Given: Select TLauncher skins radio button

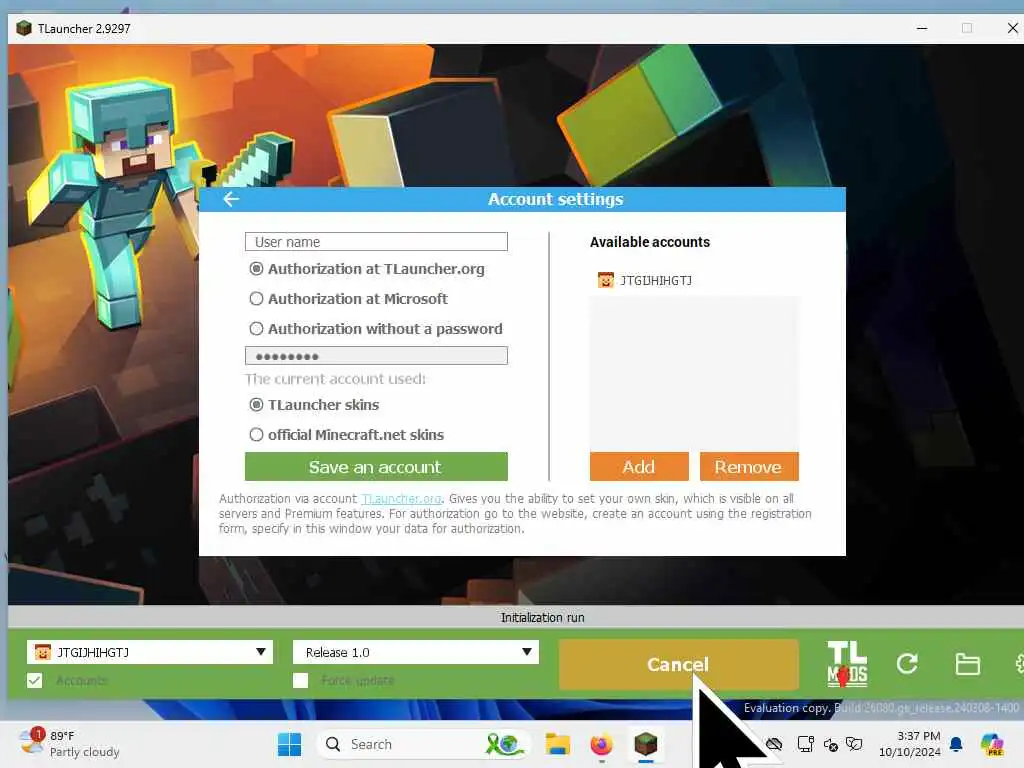Looking at the screenshot, I should pyautogui.click(x=256, y=405).
